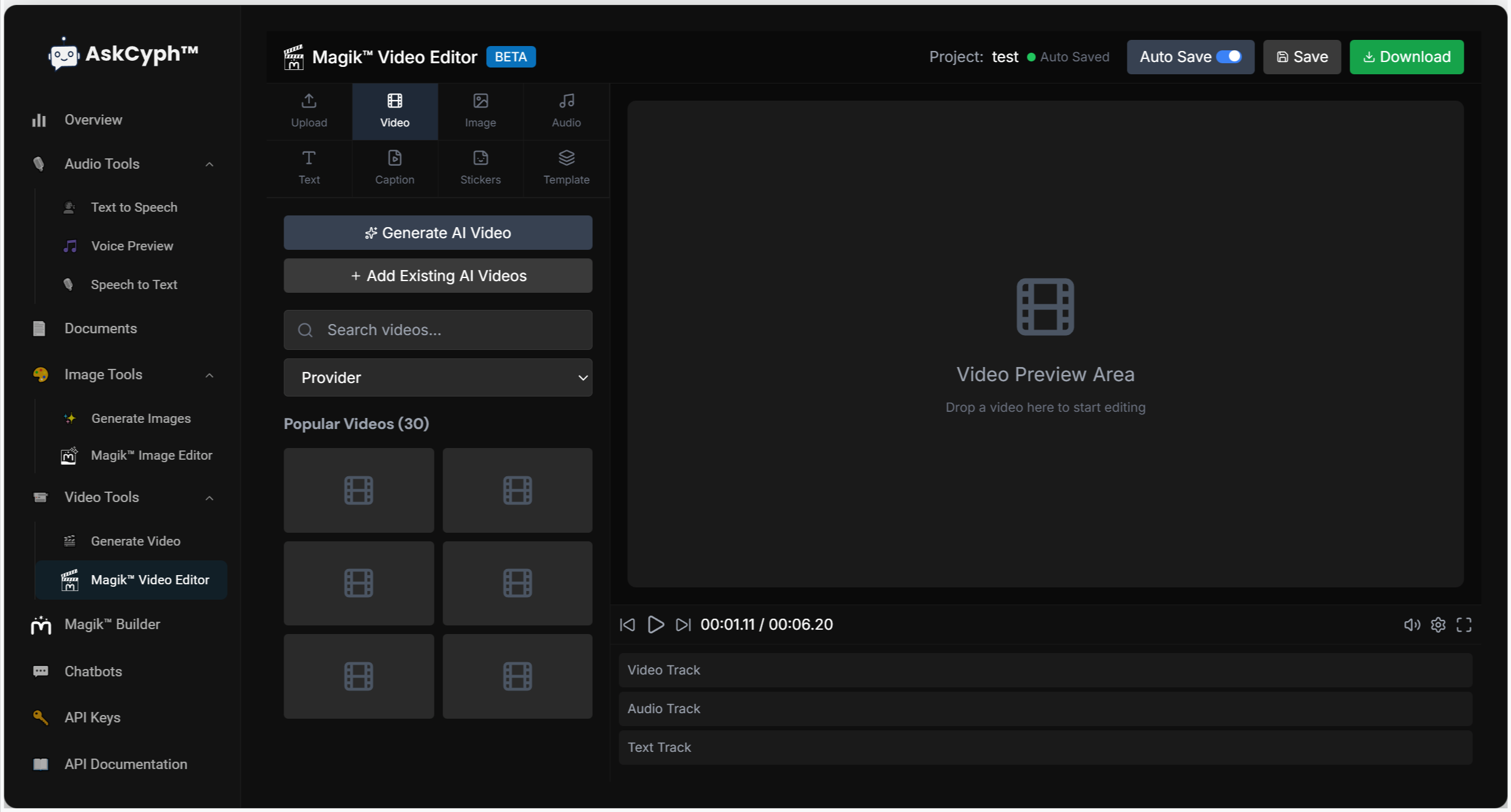Click the Generate AI Video button
This screenshot has height=812, width=1511.
tap(438, 233)
